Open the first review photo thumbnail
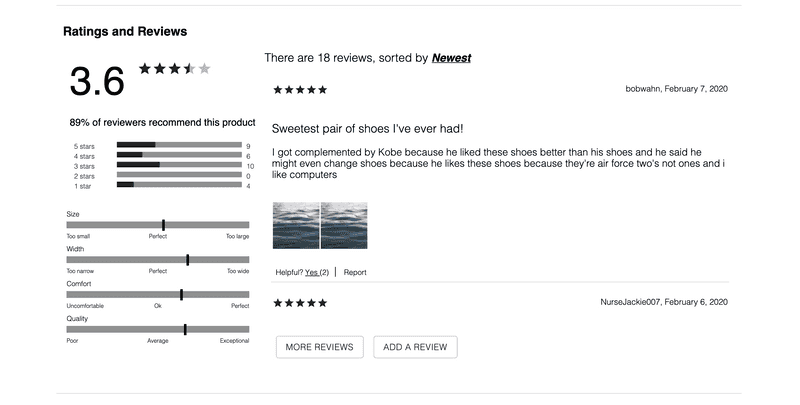800x405 pixels. tap(296, 225)
